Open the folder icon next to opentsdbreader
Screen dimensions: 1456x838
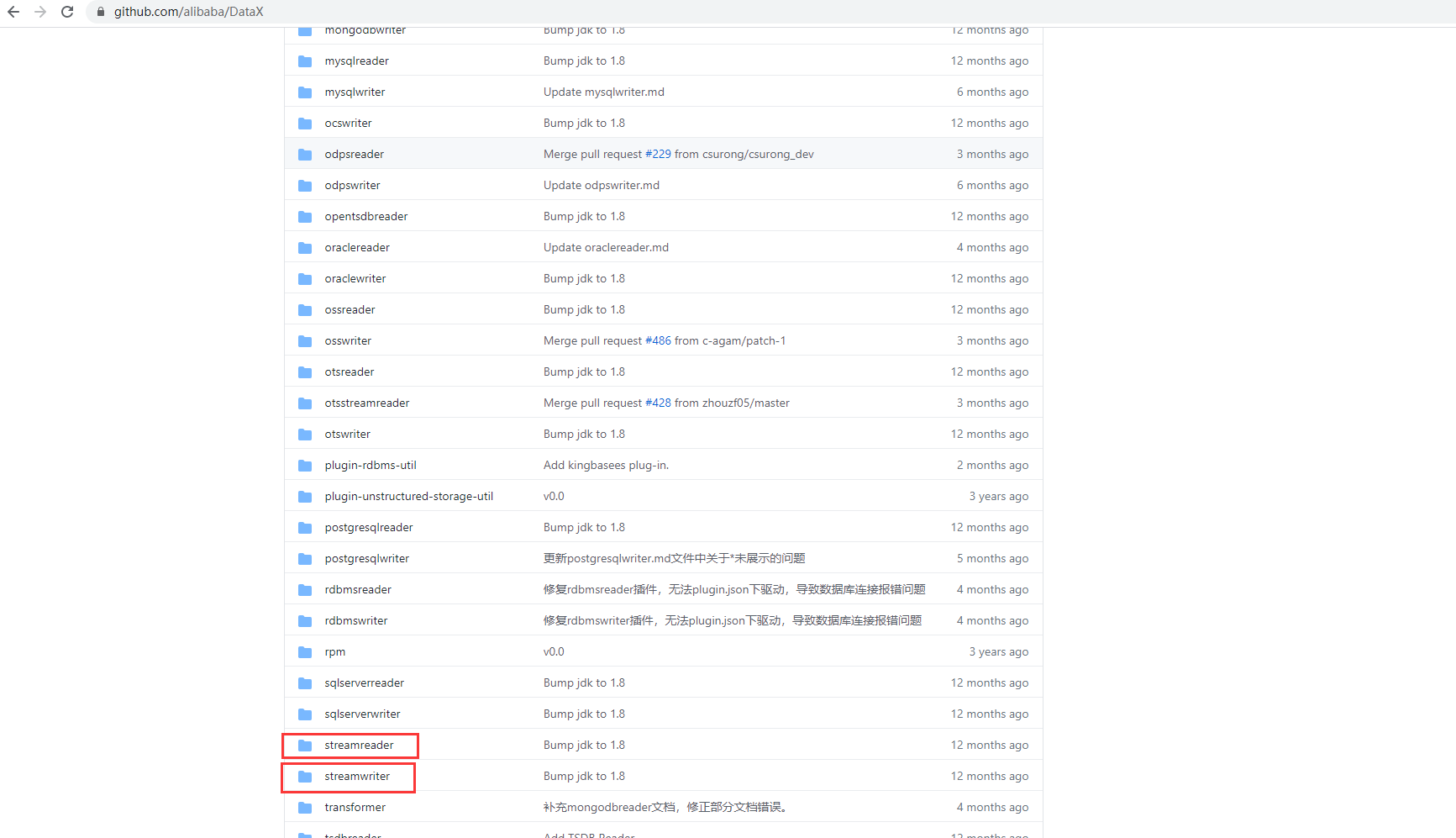point(305,217)
